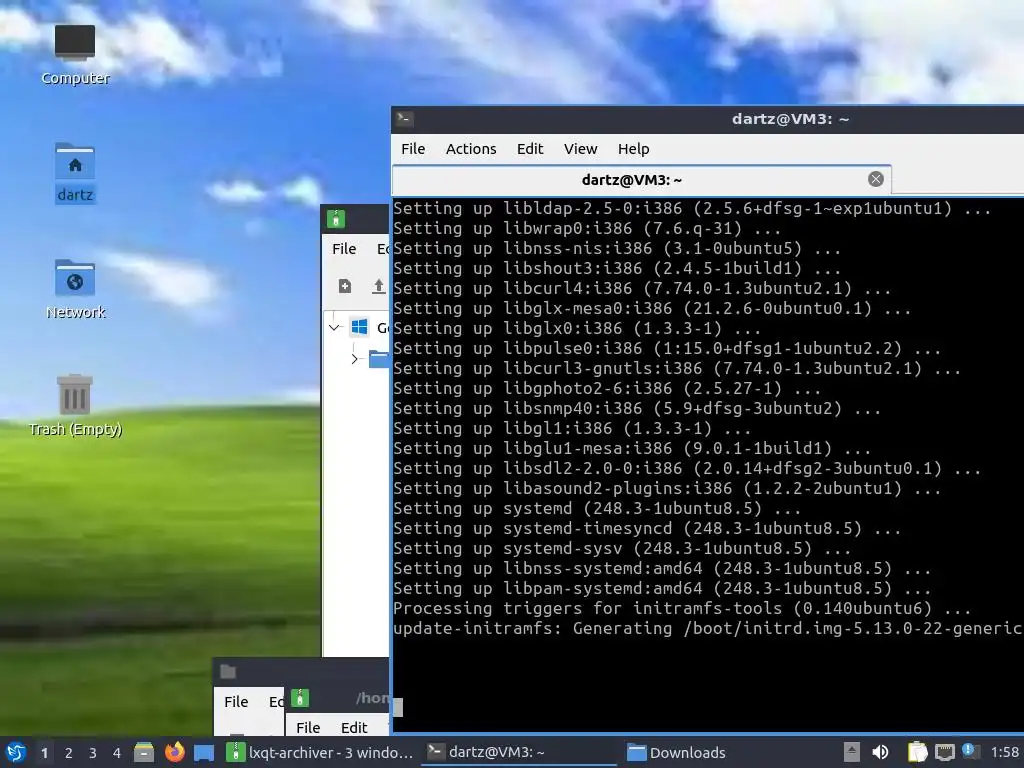1024x768 pixels.
Task: Click the zipper icon of the bottom archiver window
Action: click(300, 698)
